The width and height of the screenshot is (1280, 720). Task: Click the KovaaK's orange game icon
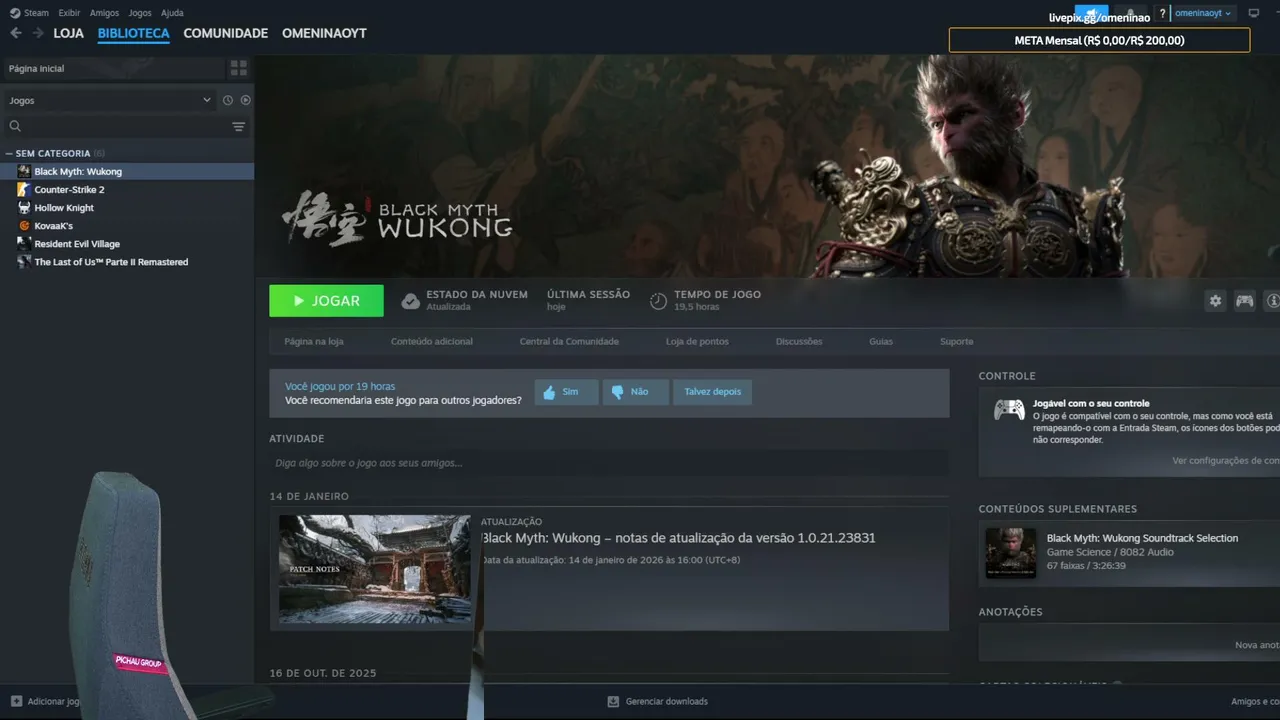click(x=24, y=226)
